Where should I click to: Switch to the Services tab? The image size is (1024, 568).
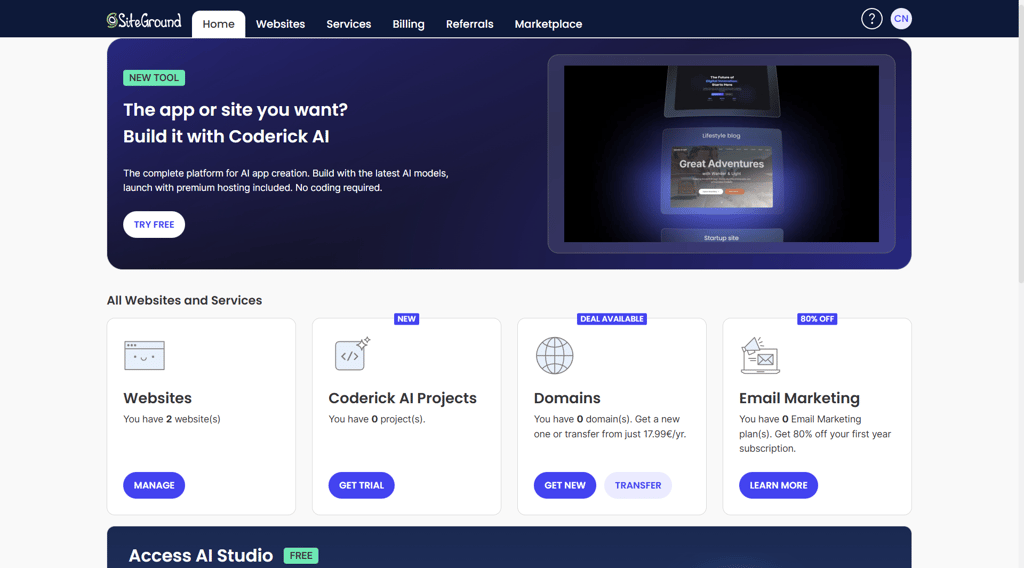pos(349,24)
